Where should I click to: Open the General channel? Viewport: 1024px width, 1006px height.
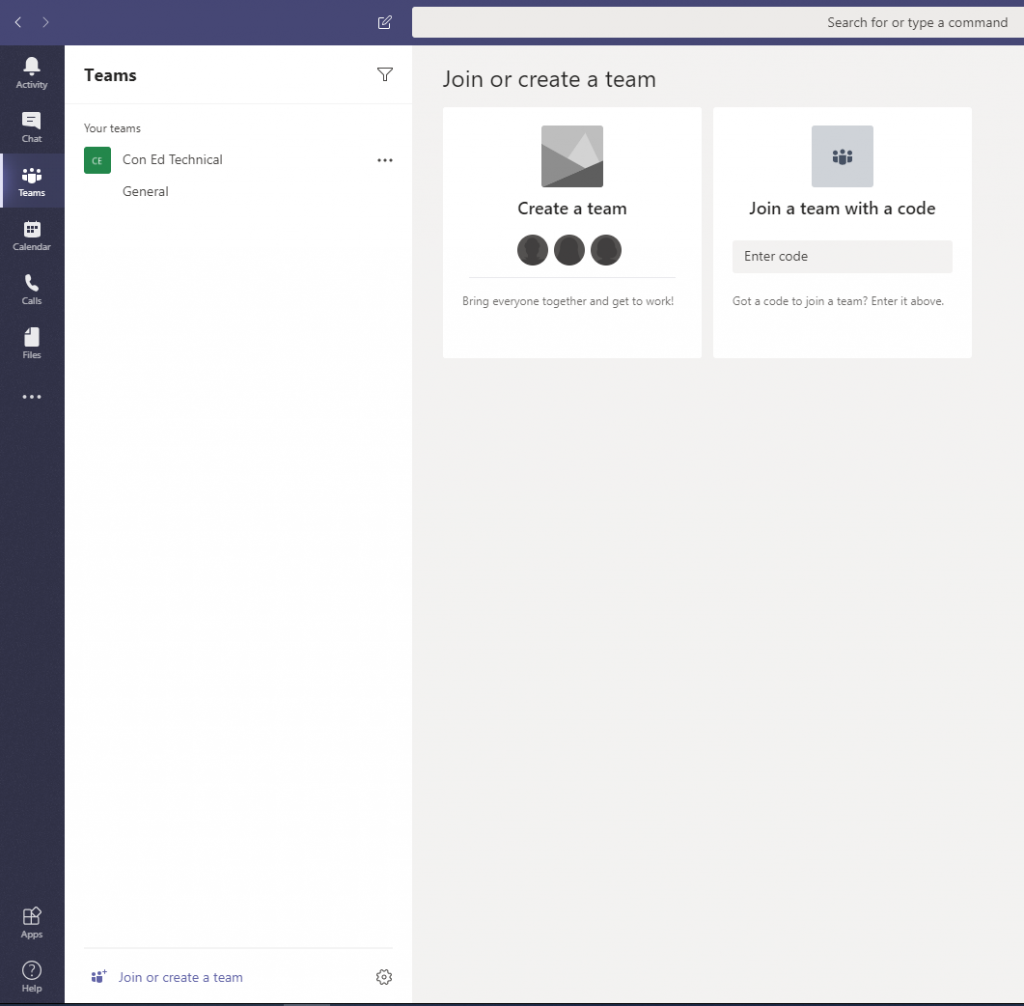(x=145, y=191)
